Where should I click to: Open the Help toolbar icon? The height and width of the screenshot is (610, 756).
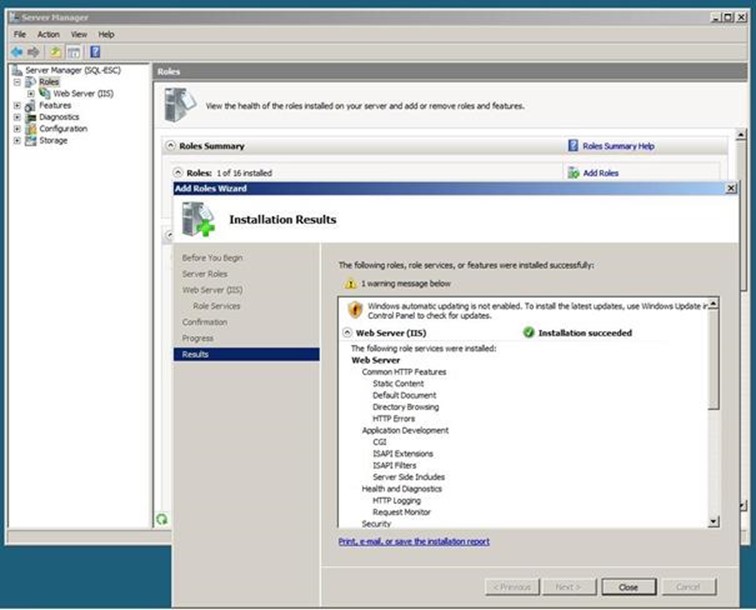coord(95,52)
